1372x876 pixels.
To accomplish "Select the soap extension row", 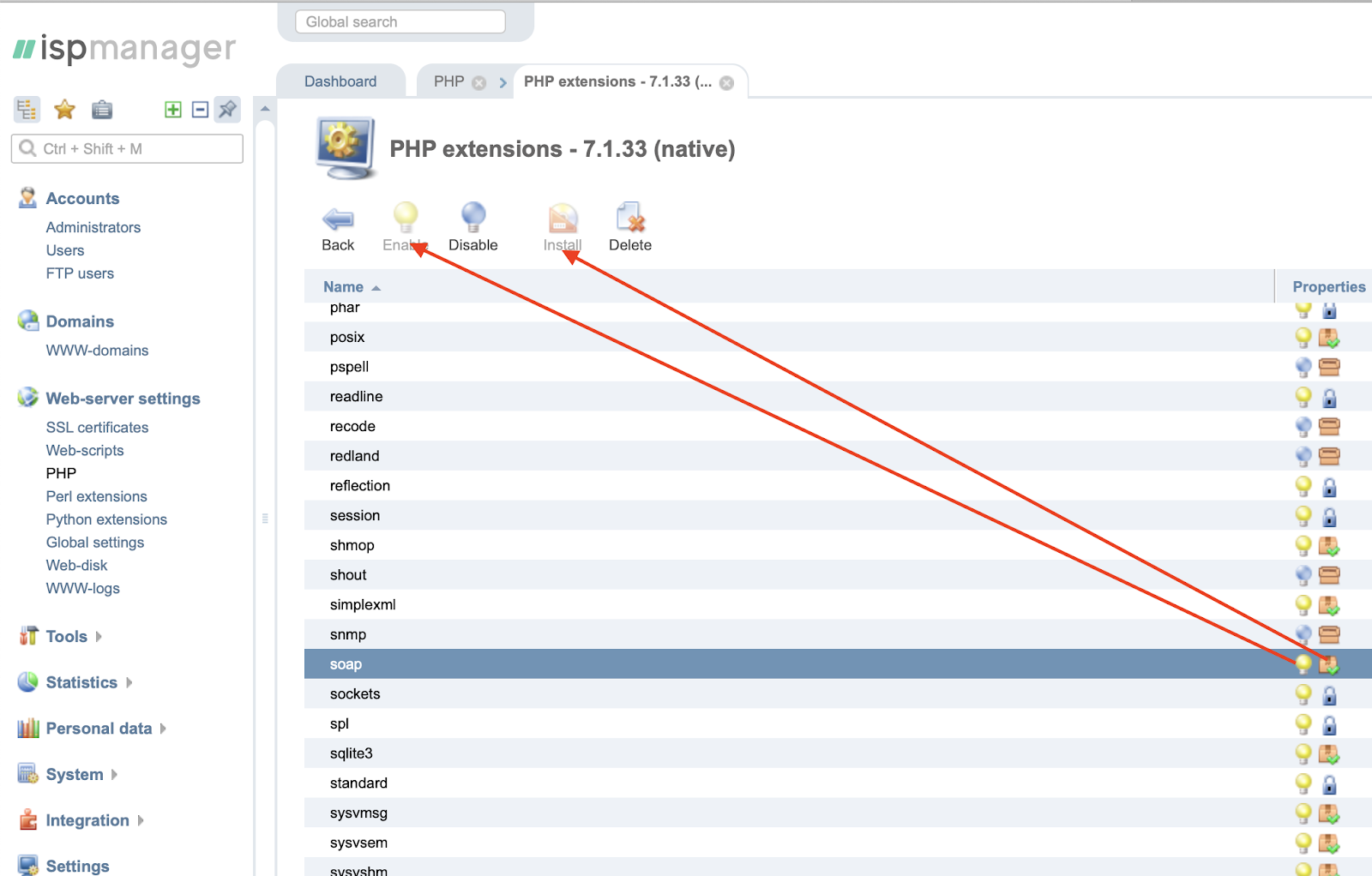I will coord(838,664).
